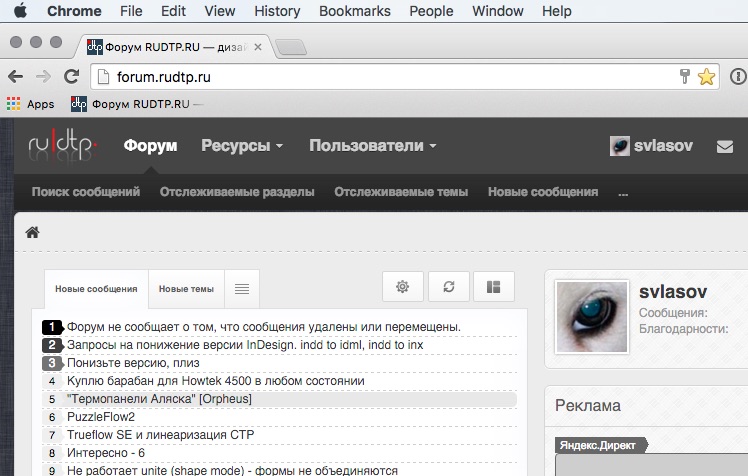Open topic Куплю барабан для Howtek 4500
The height and width of the screenshot is (476, 748).
click(216, 381)
